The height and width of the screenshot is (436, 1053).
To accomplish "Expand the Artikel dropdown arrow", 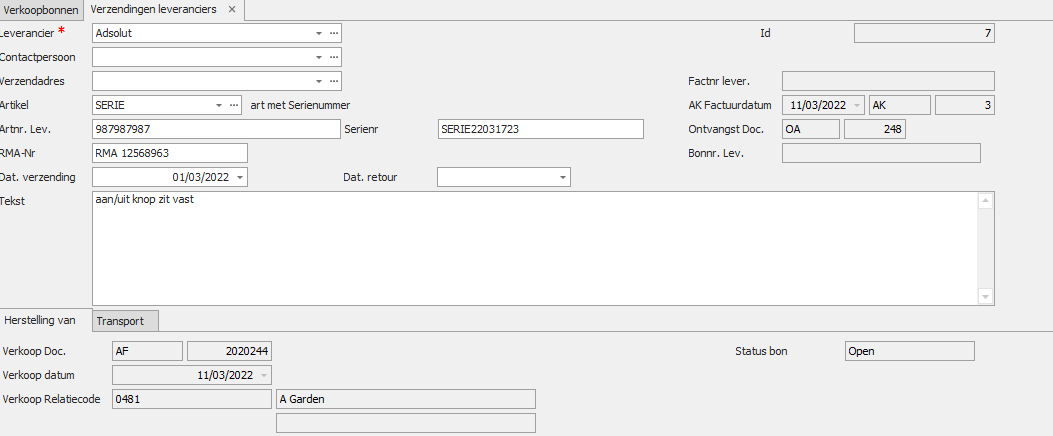I will tap(219, 105).
